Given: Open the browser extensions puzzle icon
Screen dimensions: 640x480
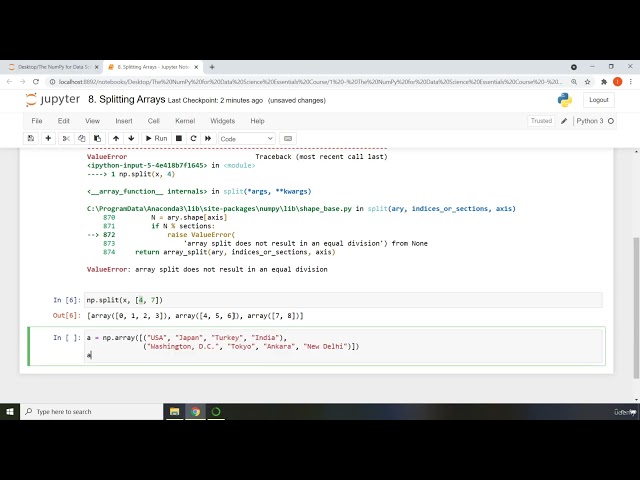Looking at the screenshot, I should pyautogui.click(x=604, y=82).
